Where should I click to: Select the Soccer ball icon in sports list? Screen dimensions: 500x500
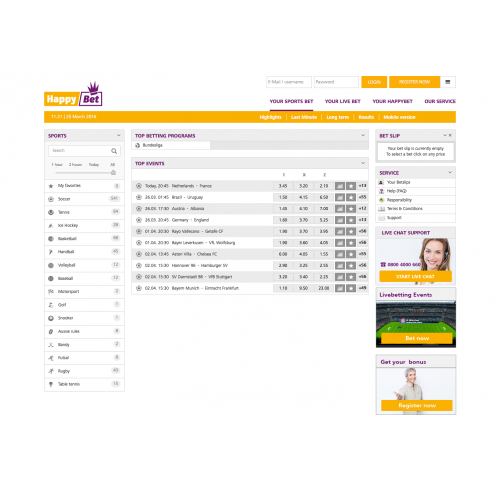(x=51, y=199)
